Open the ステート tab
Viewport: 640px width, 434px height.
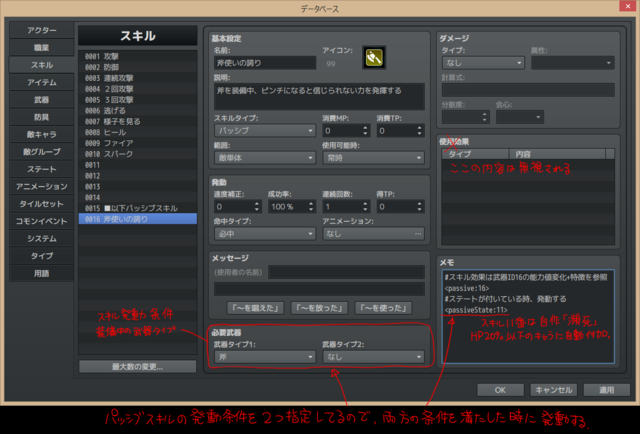(x=42, y=169)
